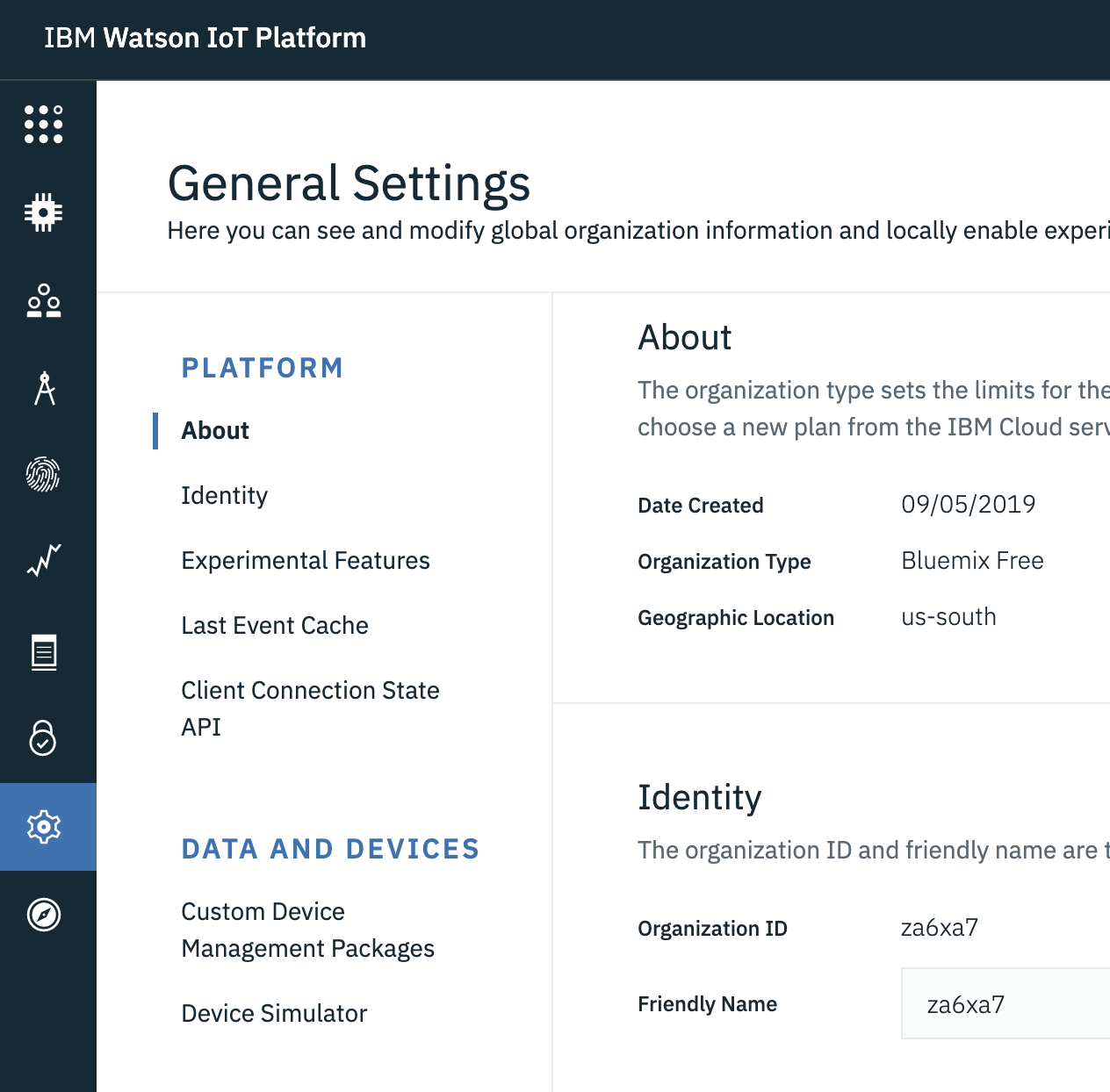
Task: Select About in Platform menu
Action: pyautogui.click(x=215, y=431)
